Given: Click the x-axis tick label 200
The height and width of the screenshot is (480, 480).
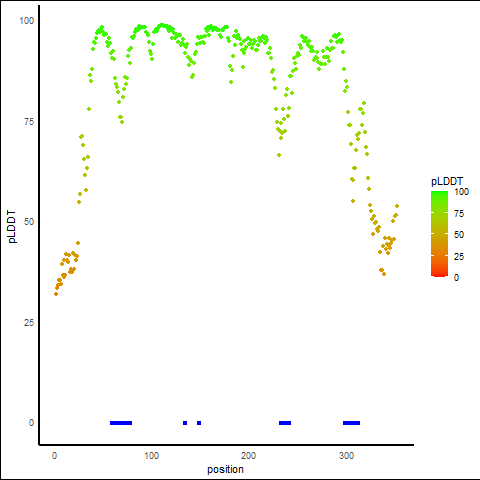Looking at the screenshot, I should (249, 456).
